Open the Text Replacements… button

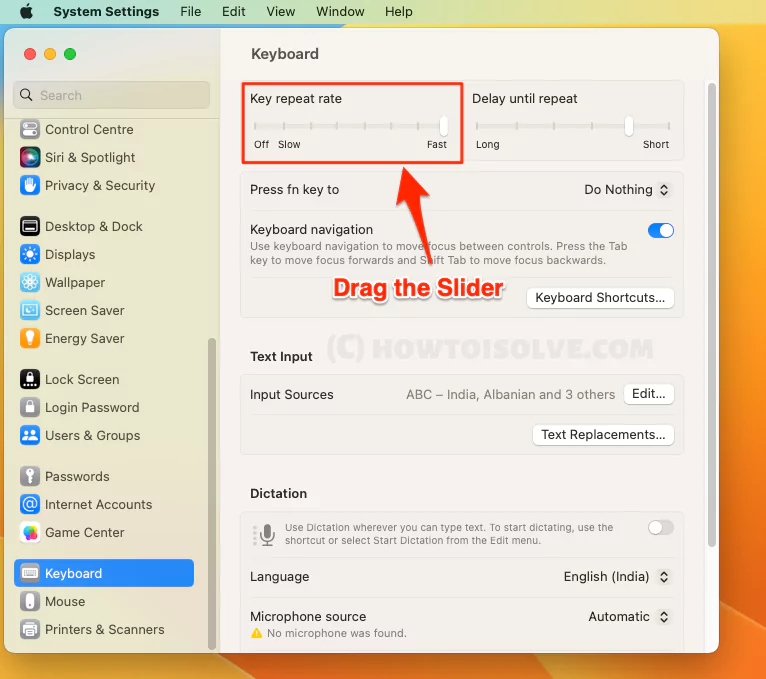pyautogui.click(x=603, y=435)
